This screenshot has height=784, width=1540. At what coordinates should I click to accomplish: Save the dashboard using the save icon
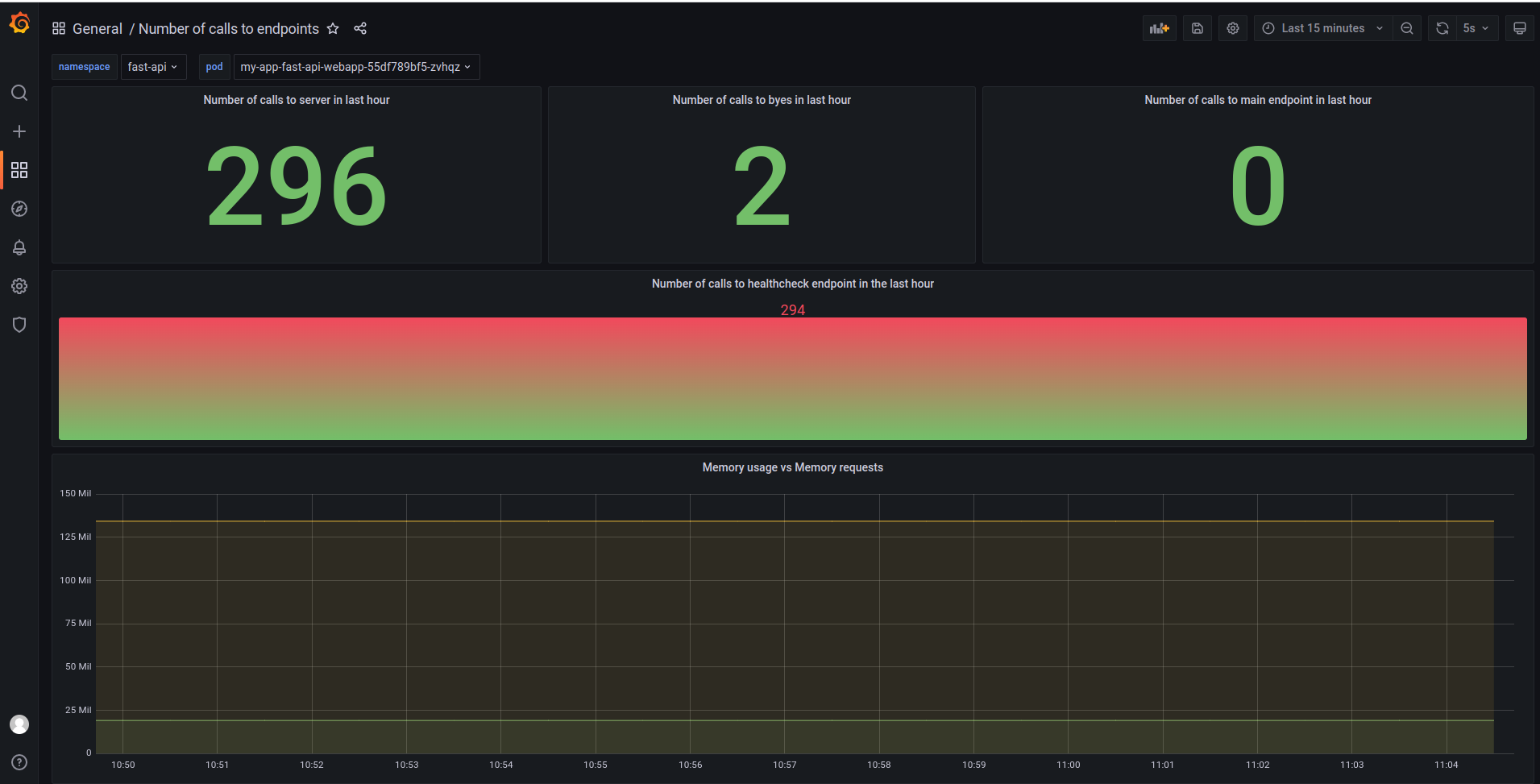coord(1197,27)
